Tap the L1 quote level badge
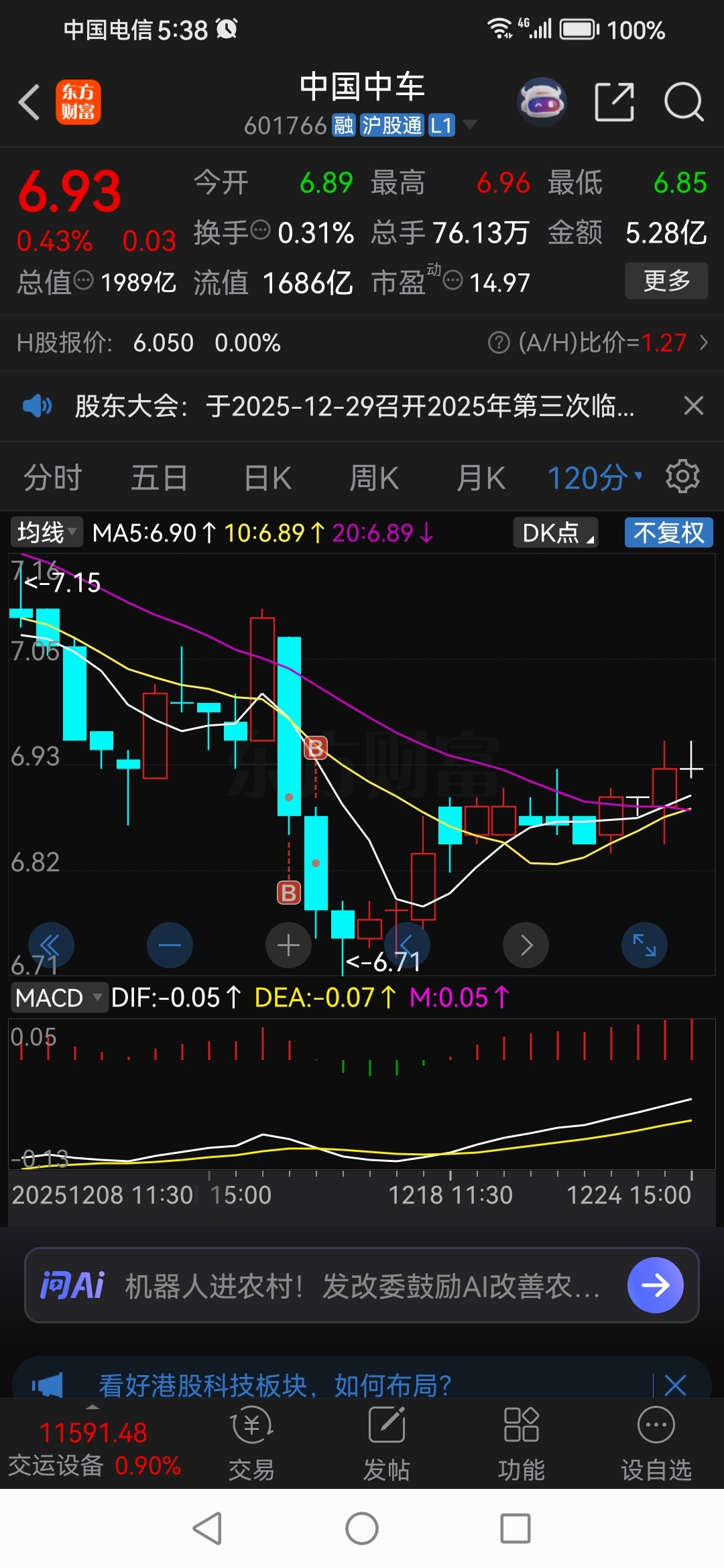Viewport: 724px width, 1568px height. coord(442,125)
